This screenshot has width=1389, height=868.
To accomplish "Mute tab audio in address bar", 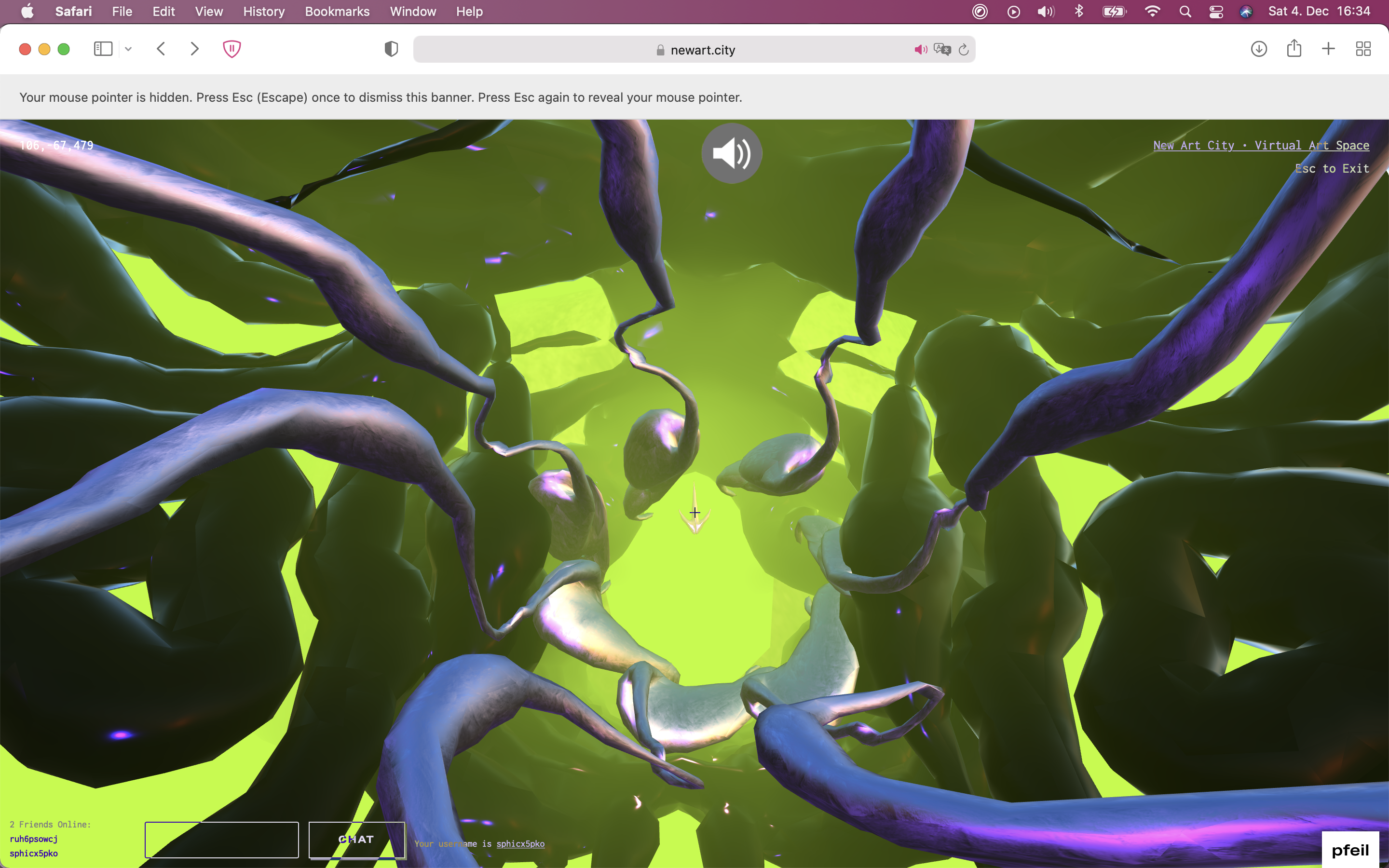I will [x=921, y=49].
